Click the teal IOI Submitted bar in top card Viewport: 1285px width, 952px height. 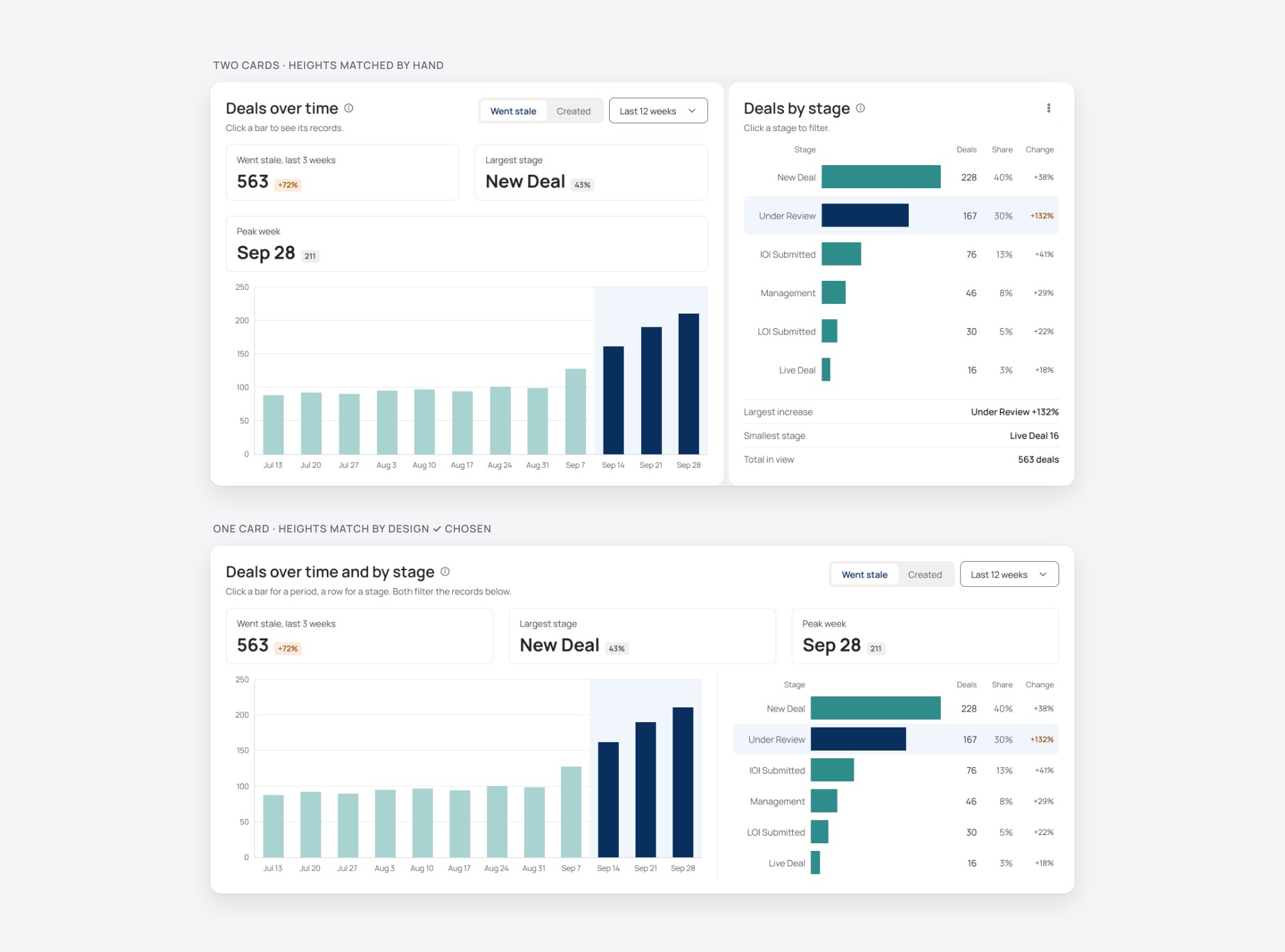coord(841,254)
